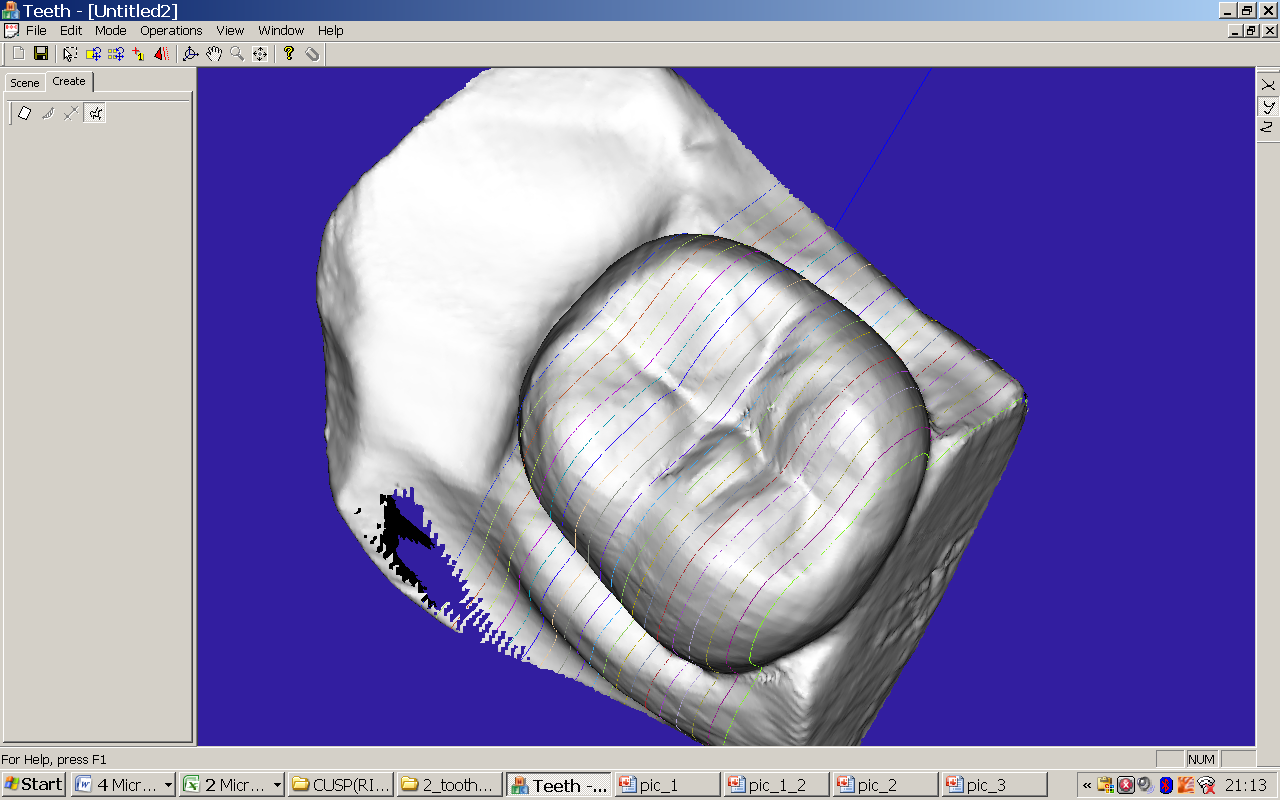This screenshot has width=1280, height=800.
Task: Choose the red mirror tool icon
Action: (161, 53)
